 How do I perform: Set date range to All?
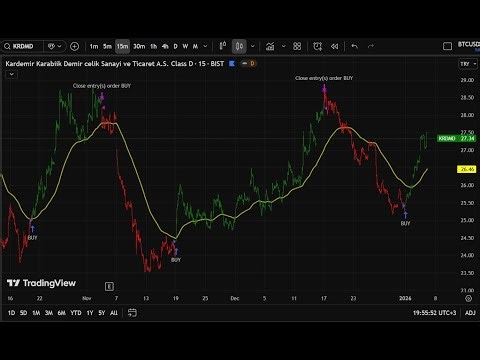click(114, 313)
